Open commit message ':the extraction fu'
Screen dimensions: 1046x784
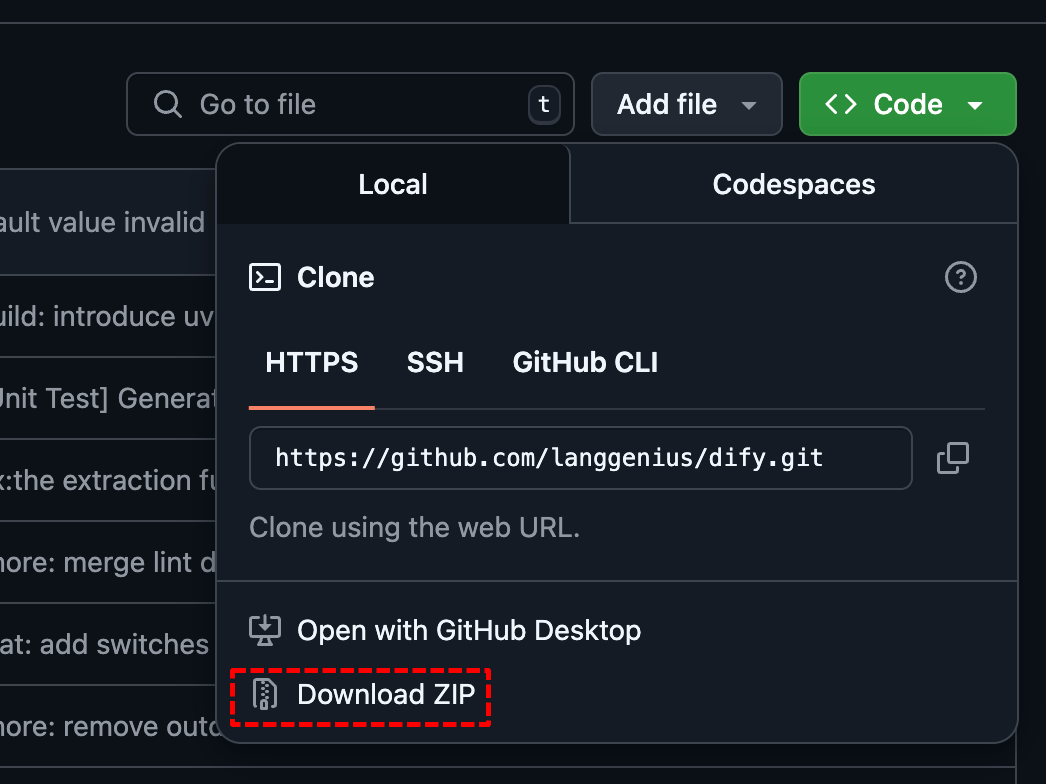(108, 480)
